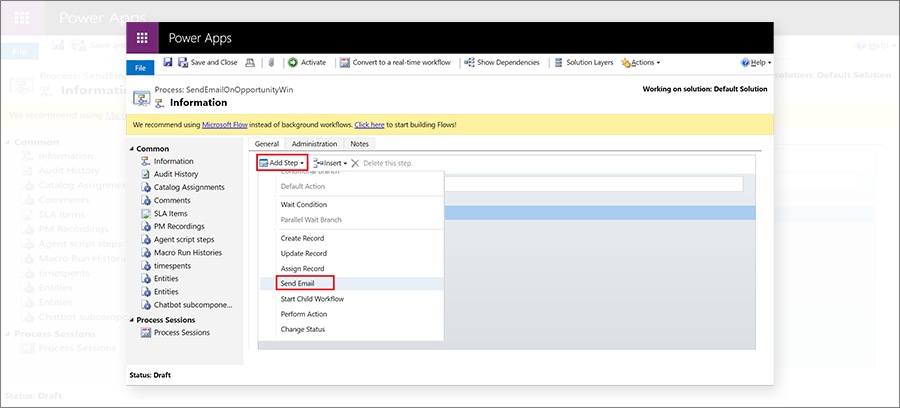Open Solution Layers
The width and height of the screenshot is (900, 408).
click(x=584, y=63)
